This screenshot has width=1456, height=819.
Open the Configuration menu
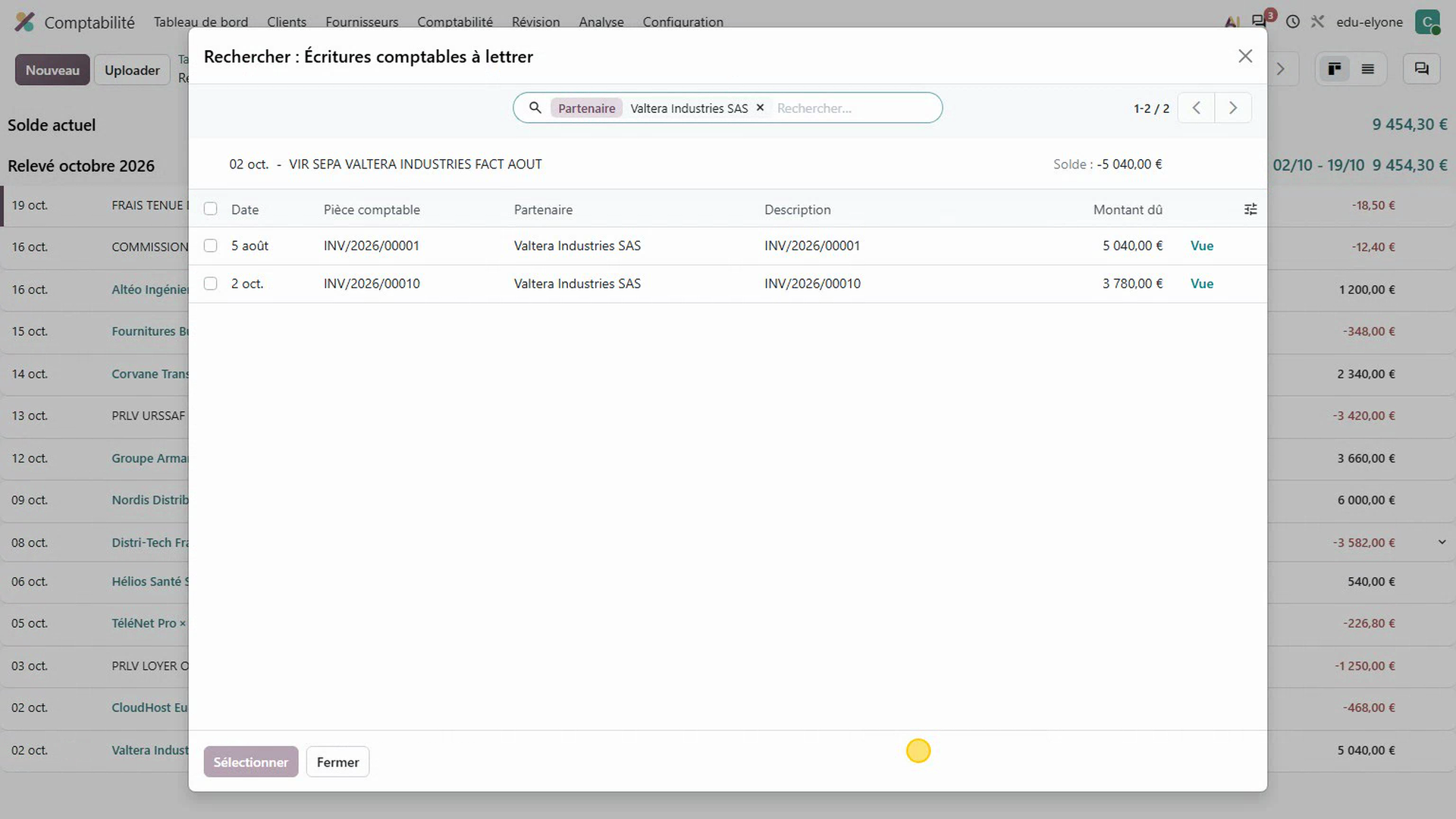click(682, 22)
